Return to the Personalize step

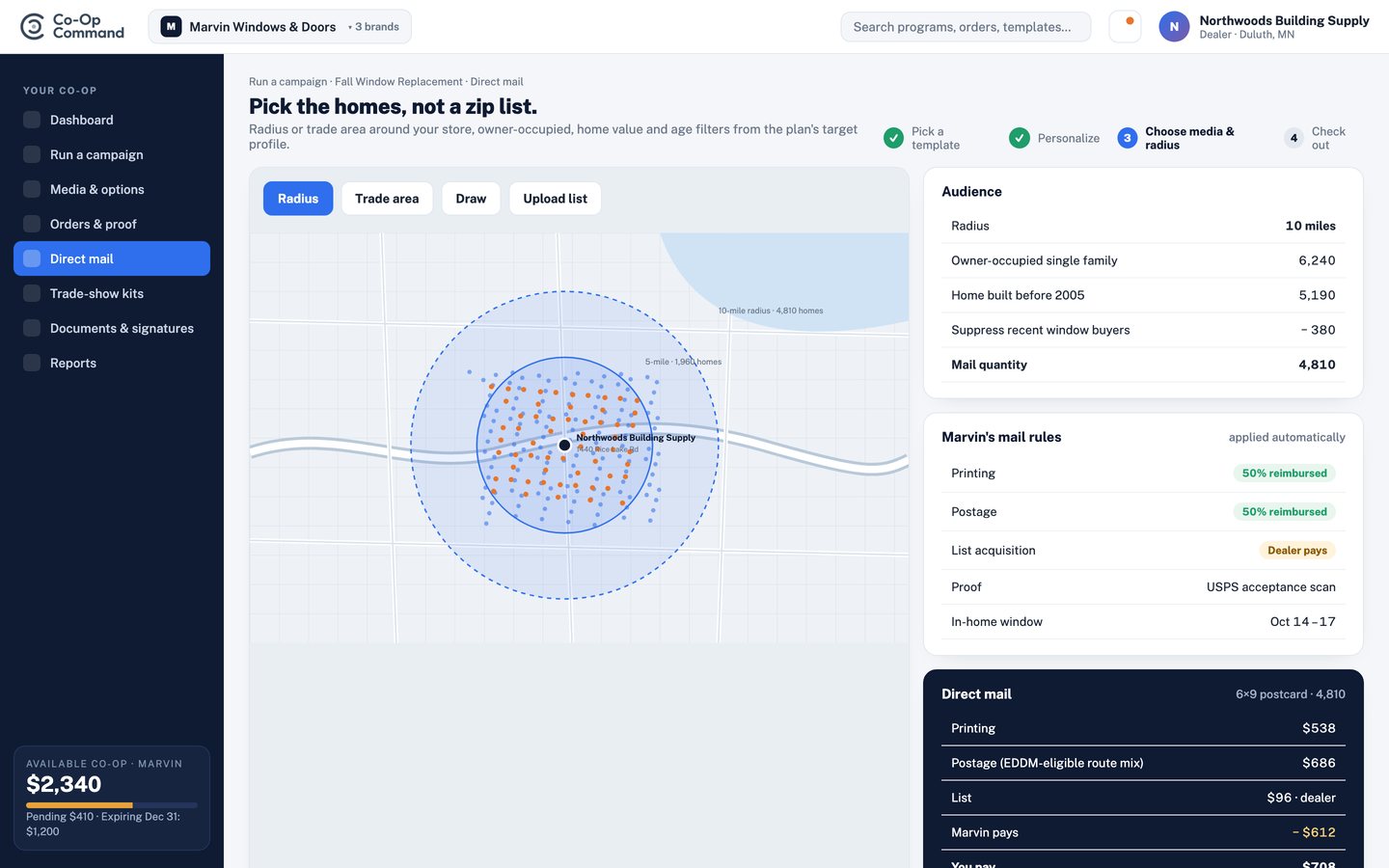tap(1054, 138)
